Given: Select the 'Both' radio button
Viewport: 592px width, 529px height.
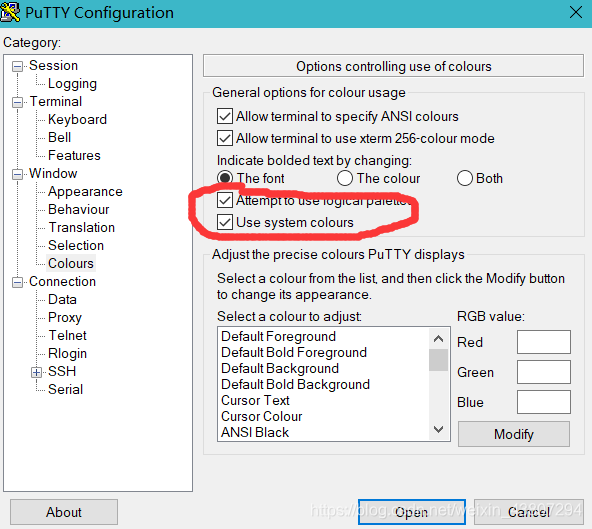Looking at the screenshot, I should coord(464,178).
